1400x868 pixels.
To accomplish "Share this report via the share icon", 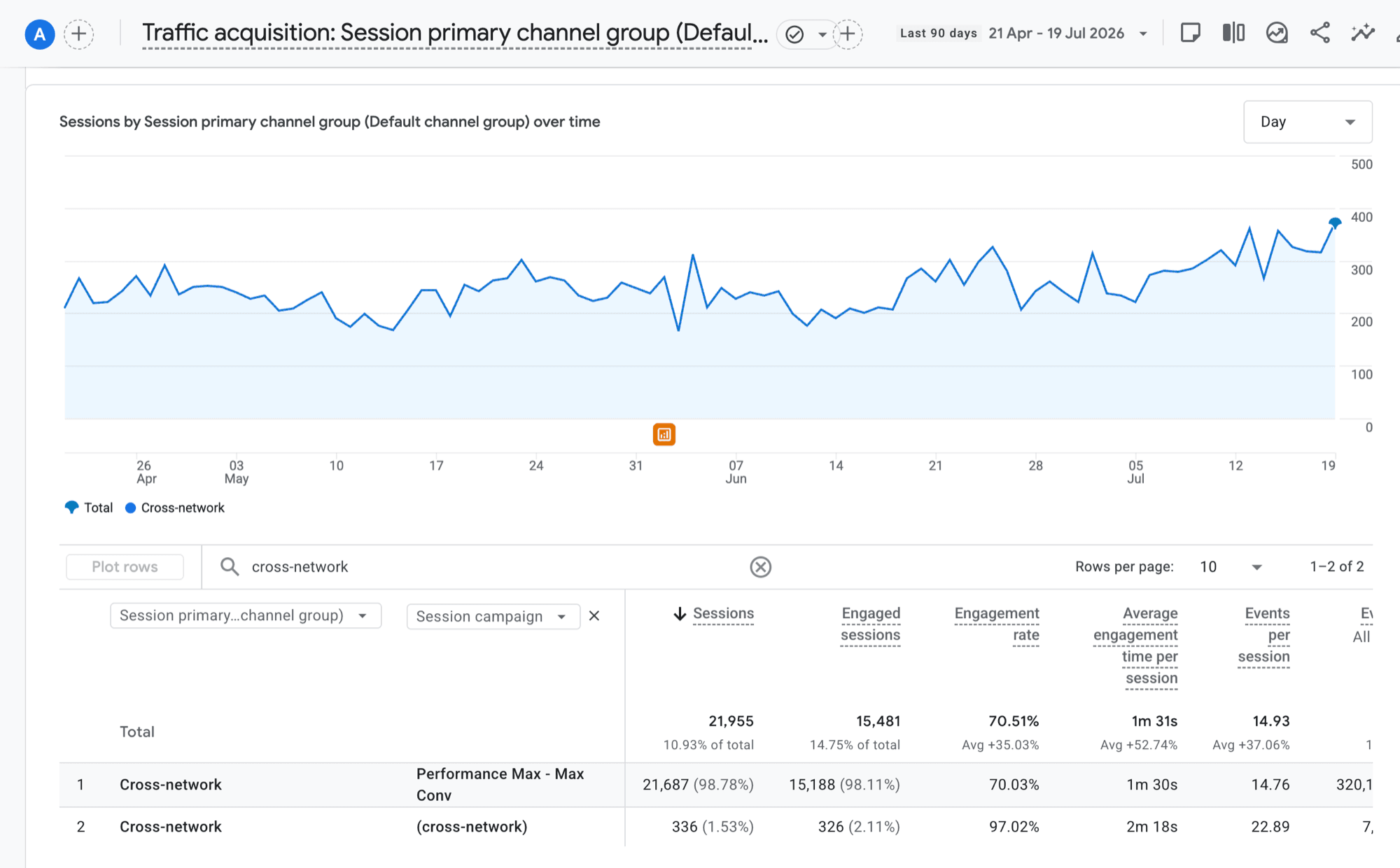I will 1319,33.
